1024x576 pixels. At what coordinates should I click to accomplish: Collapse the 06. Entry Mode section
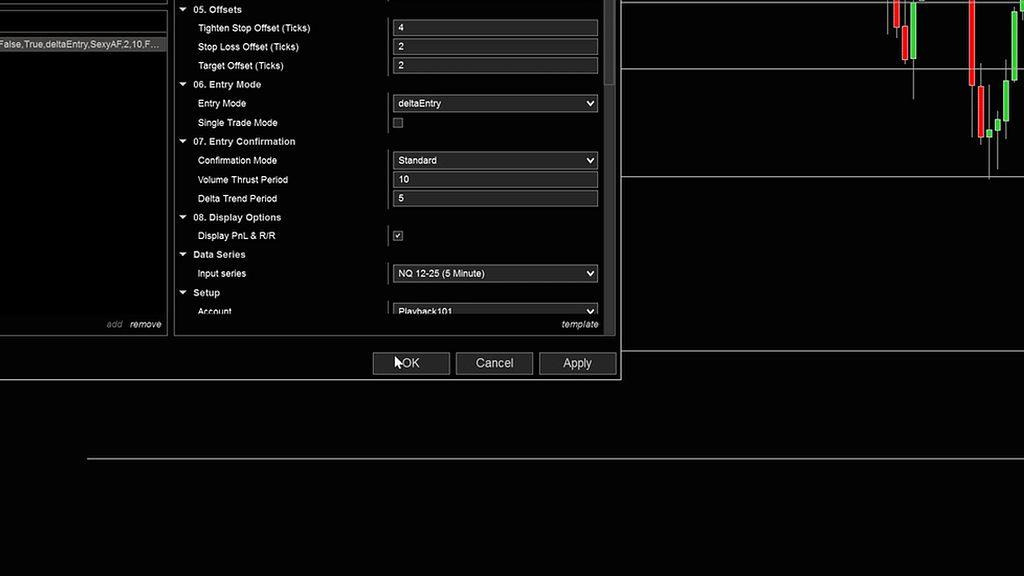pyautogui.click(x=183, y=85)
